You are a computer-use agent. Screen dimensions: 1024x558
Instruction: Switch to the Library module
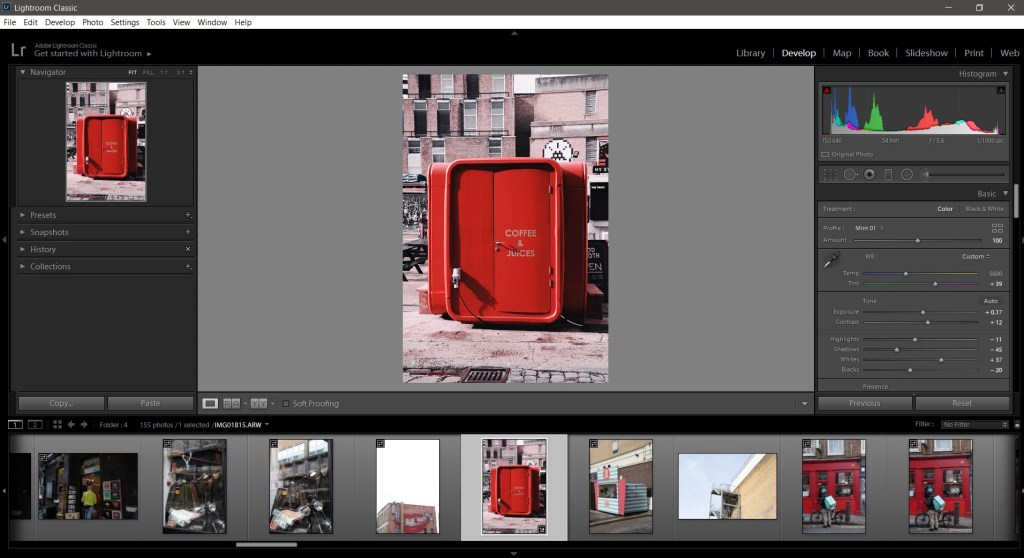750,53
